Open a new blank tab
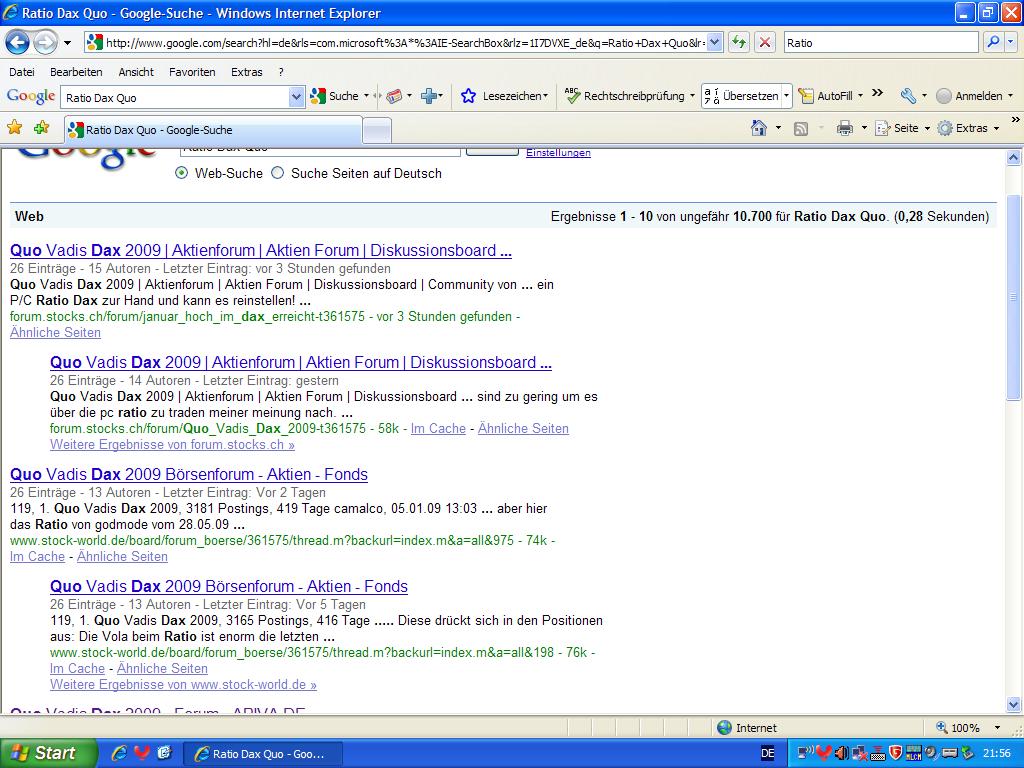 coord(377,130)
